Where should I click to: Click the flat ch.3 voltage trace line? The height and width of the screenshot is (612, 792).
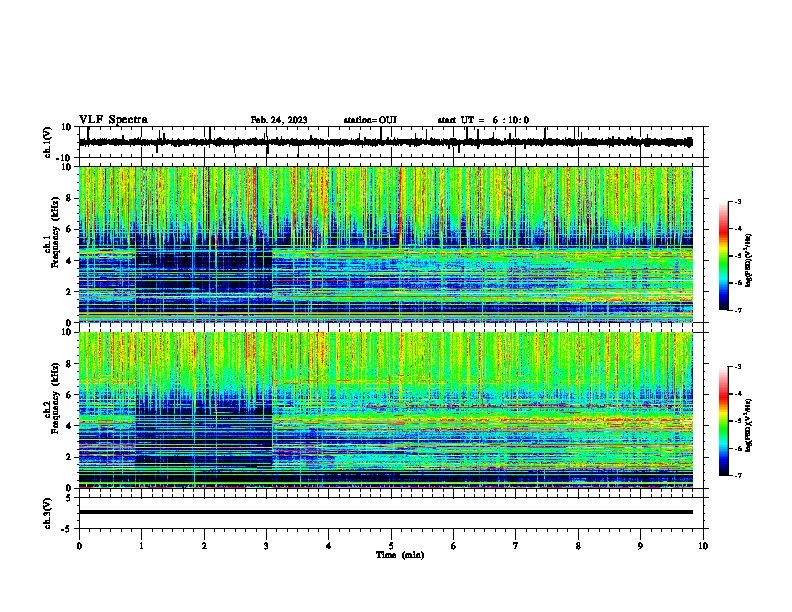pyautogui.click(x=385, y=512)
